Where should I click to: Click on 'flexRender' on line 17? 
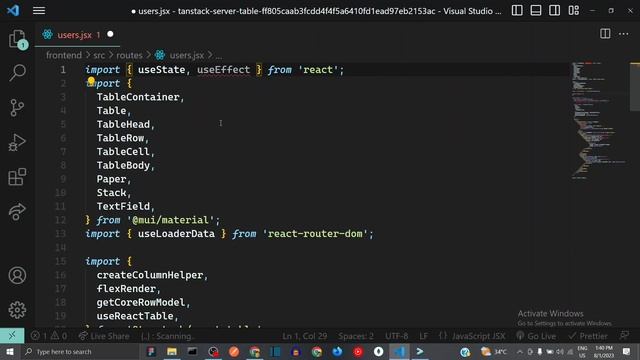coord(126,289)
